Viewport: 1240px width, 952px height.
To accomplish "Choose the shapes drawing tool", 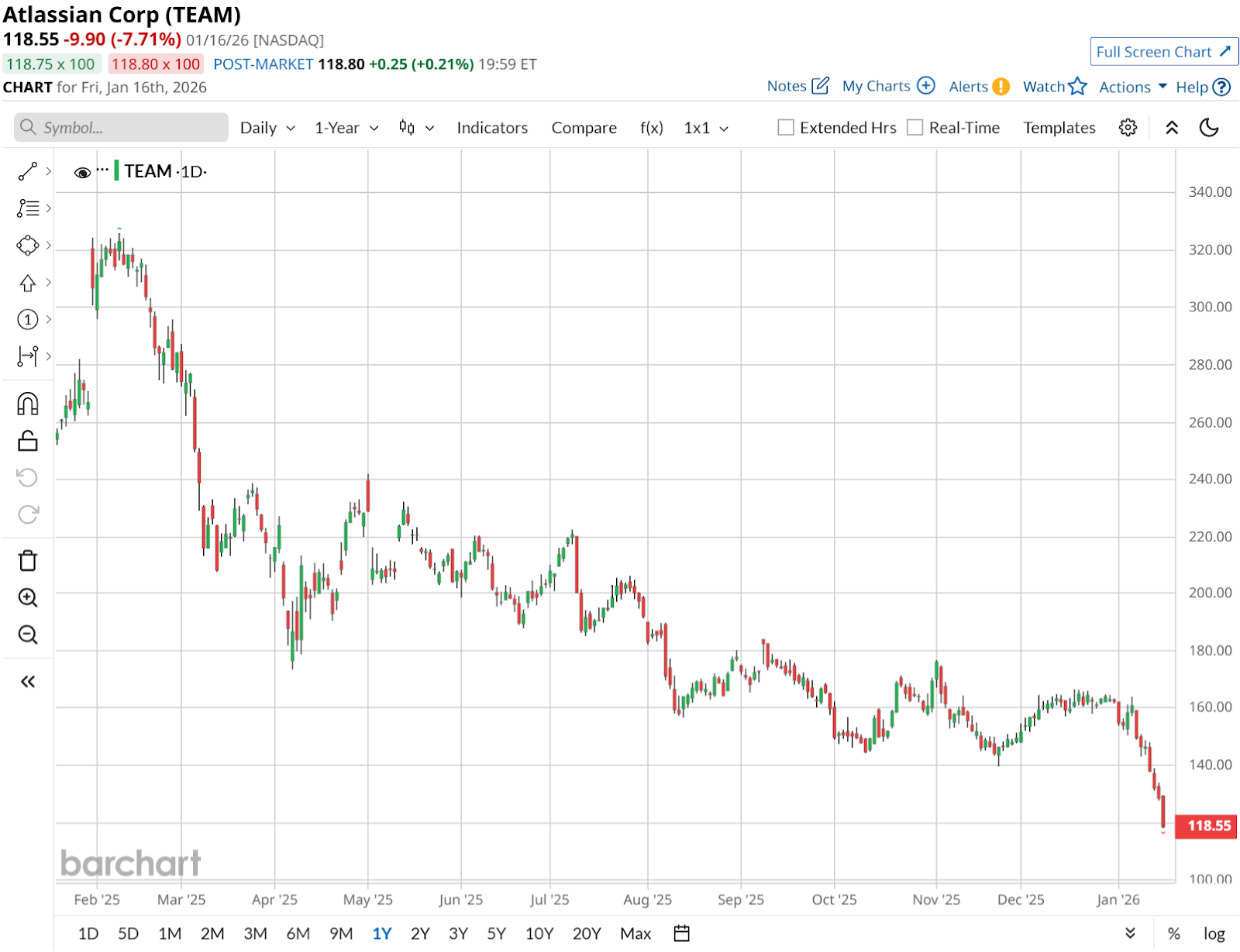I will click(x=28, y=246).
